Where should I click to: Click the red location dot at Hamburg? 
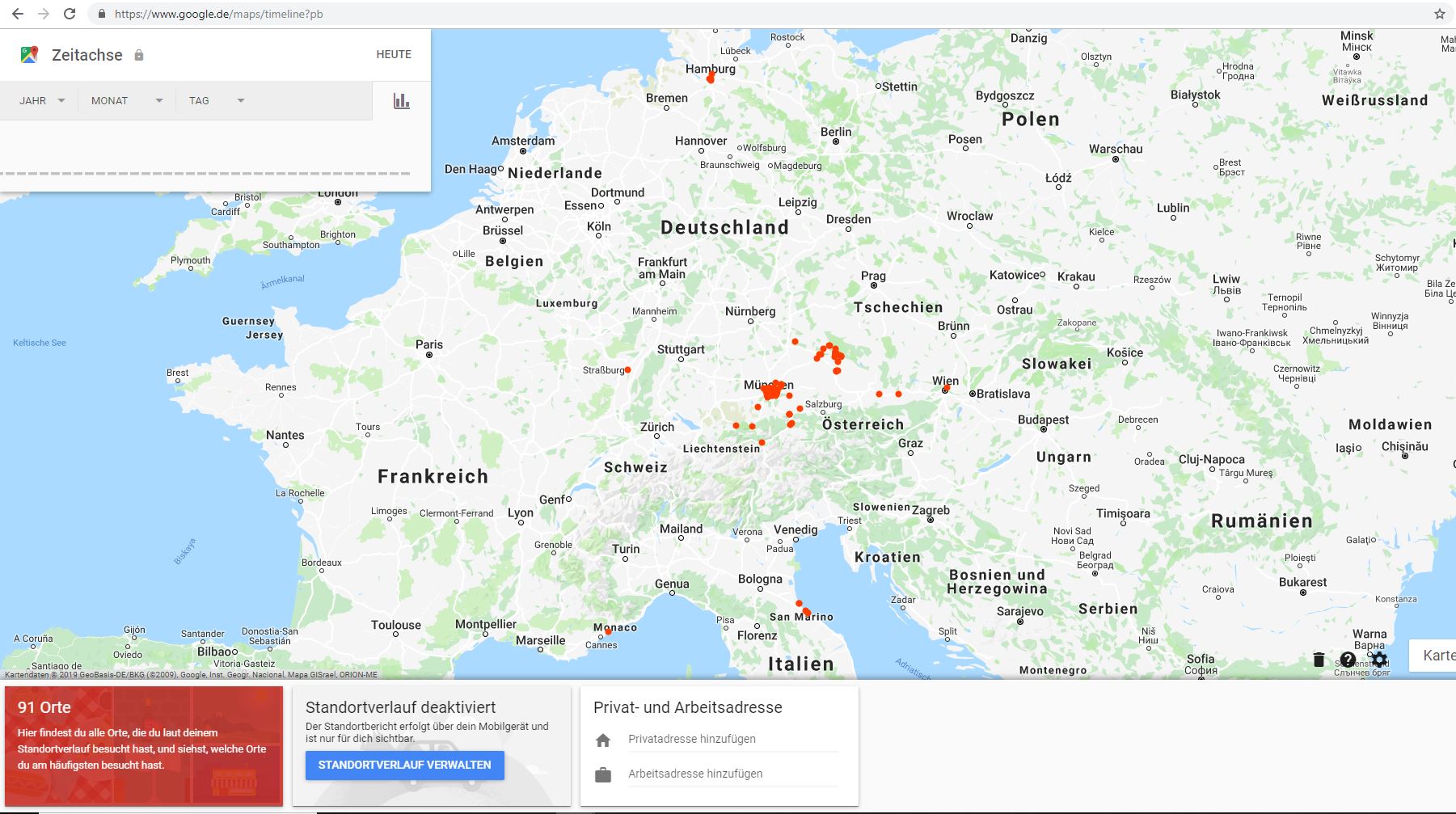click(x=711, y=77)
